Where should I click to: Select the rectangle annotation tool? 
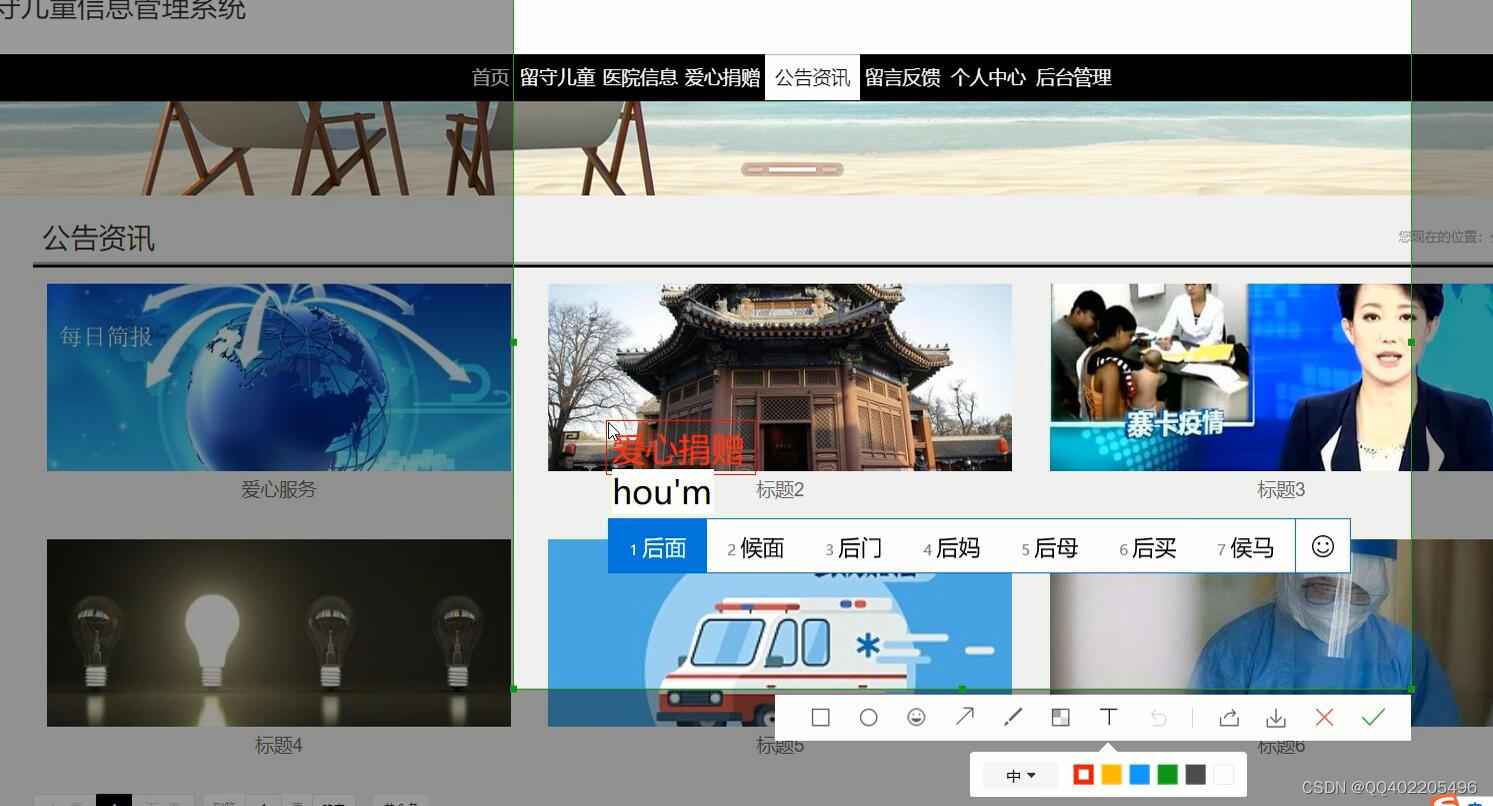click(x=820, y=717)
